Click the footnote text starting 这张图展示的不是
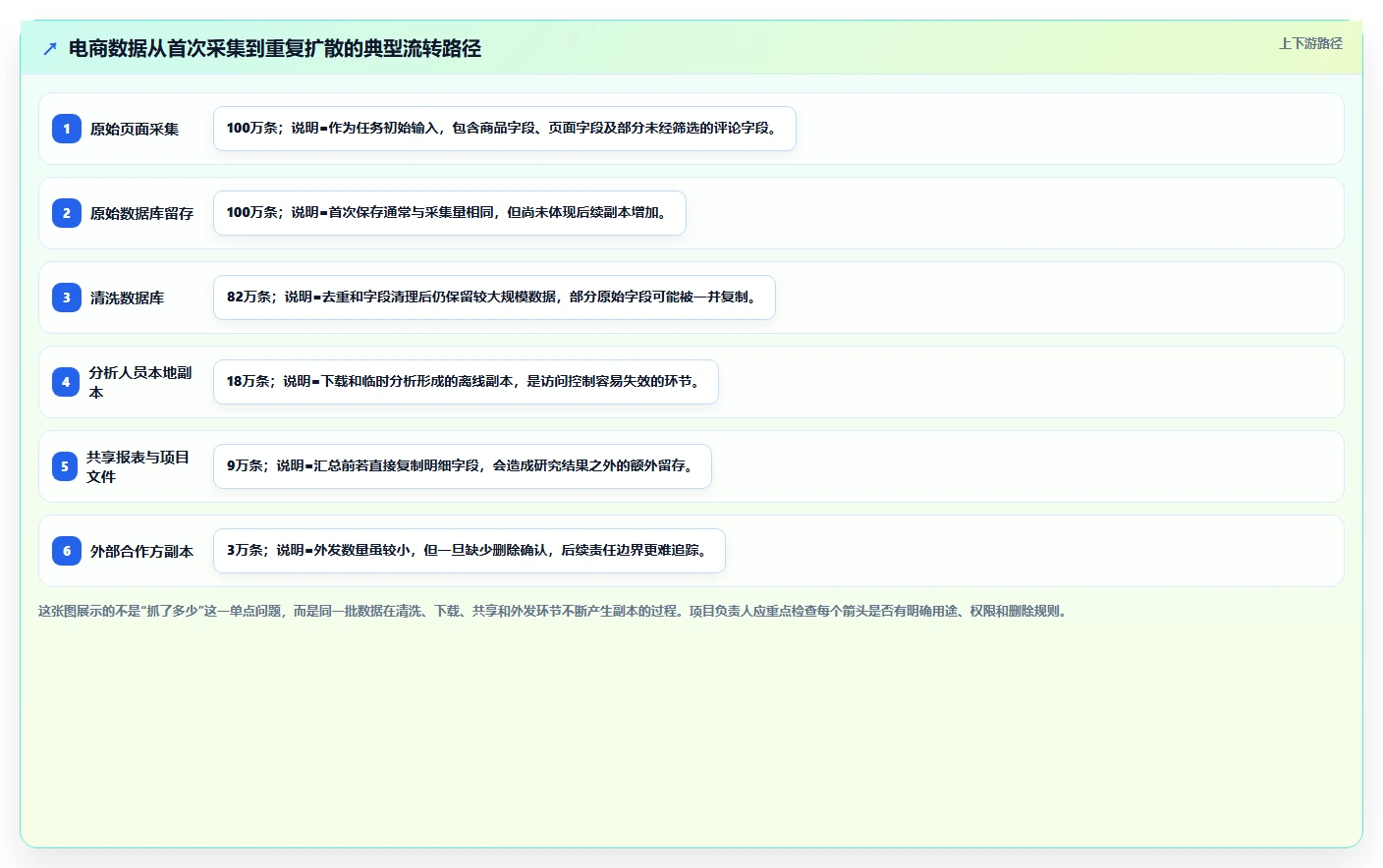The image size is (1383, 868). [x=555, y=611]
